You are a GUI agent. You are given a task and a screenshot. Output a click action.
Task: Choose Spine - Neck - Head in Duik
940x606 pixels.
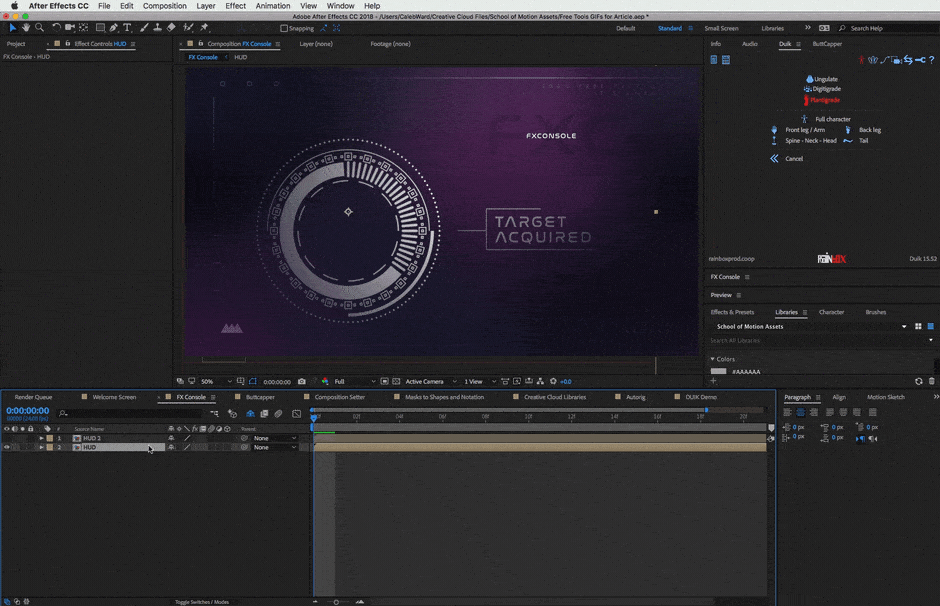tap(811, 141)
